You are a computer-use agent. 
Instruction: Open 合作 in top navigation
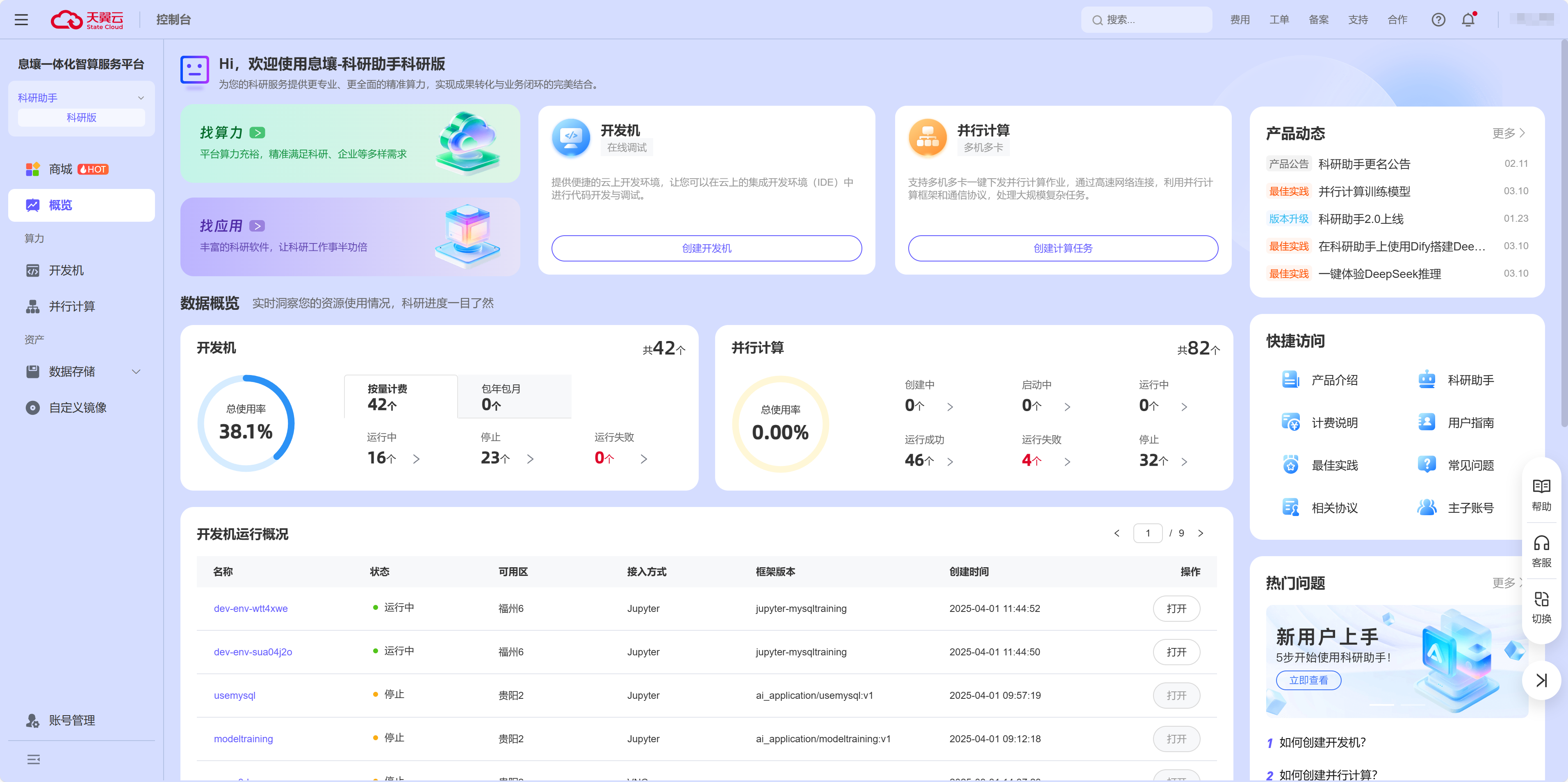click(x=1397, y=20)
